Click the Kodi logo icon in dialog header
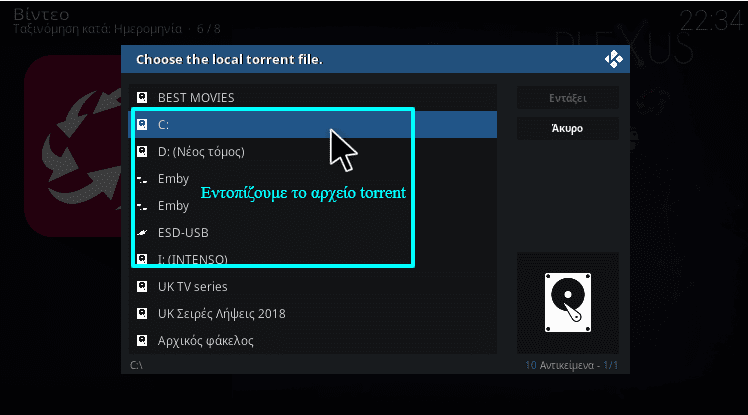Screen dimensions: 748x415 click(613, 59)
